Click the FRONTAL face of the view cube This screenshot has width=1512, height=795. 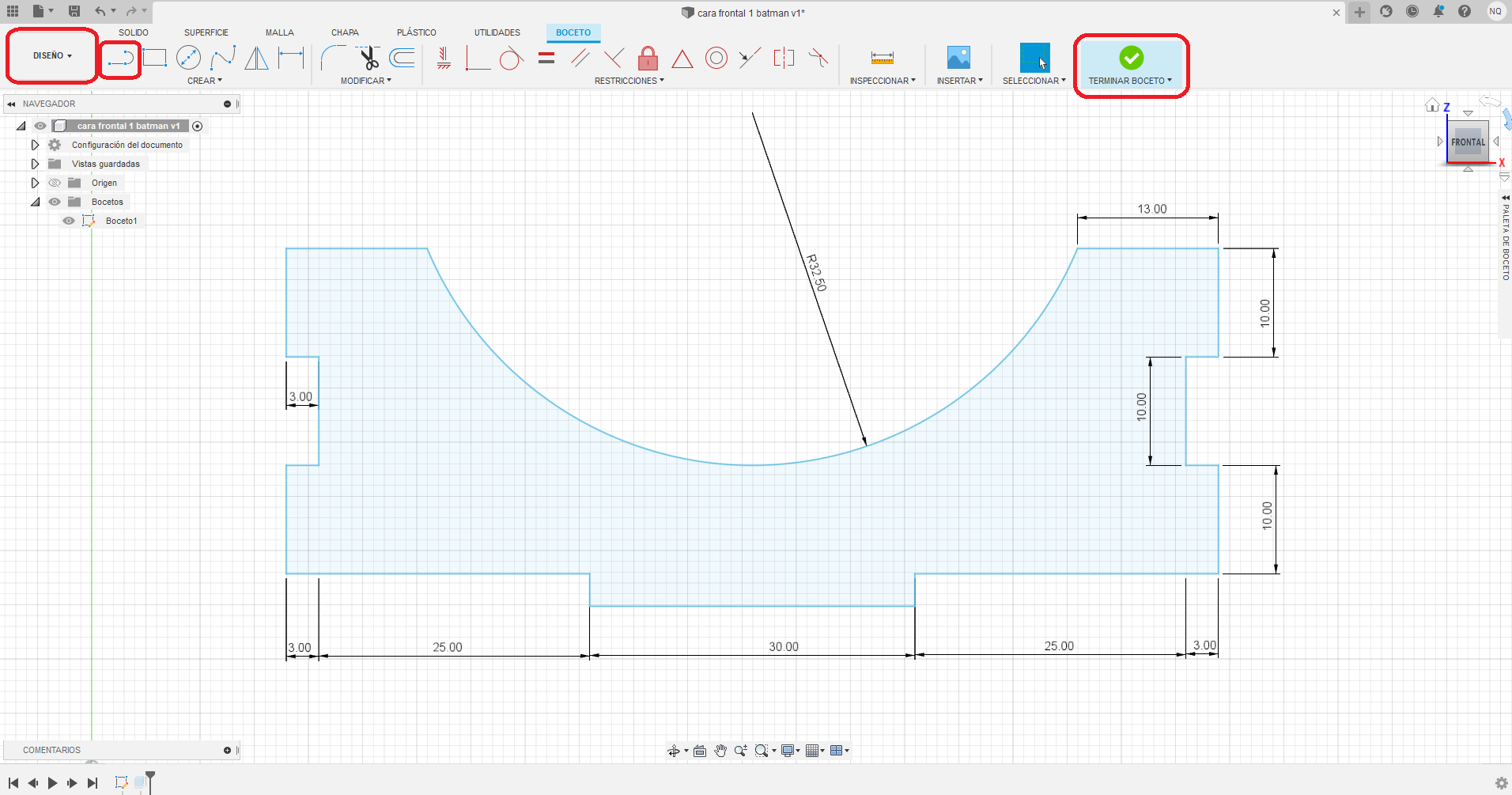pyautogui.click(x=1469, y=142)
